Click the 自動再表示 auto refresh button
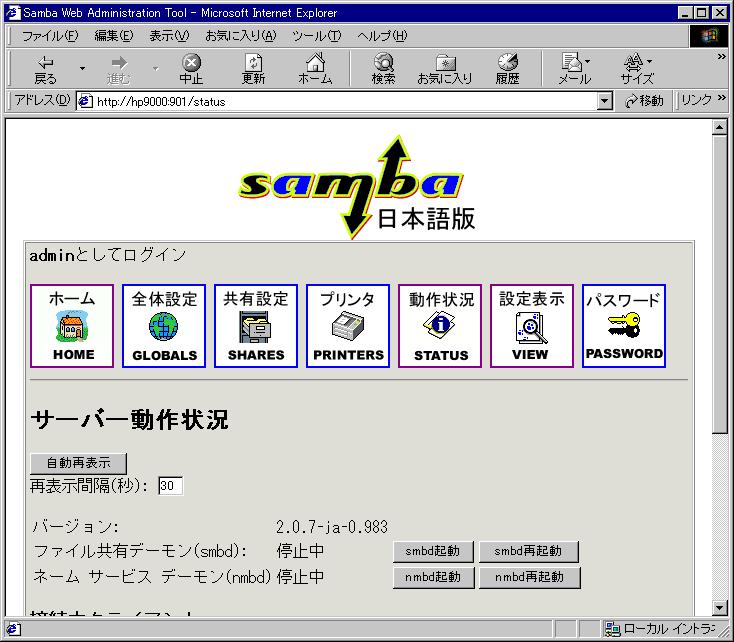Screen dimensions: 734x642 point(78,463)
